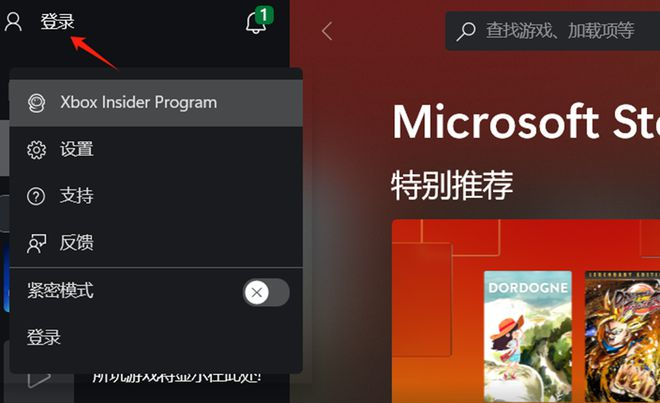The width and height of the screenshot is (660, 403).
Task: Click the feedback person icon
Action: tap(36, 243)
